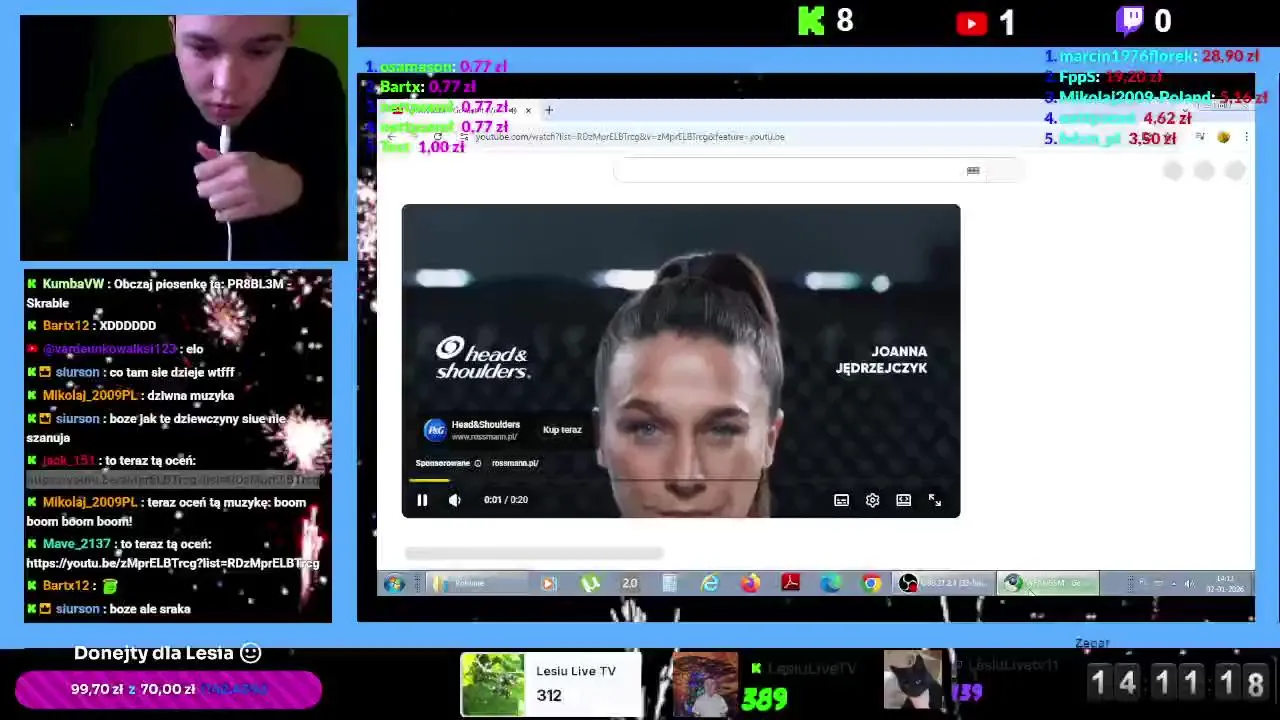Viewport: 1280px width, 720px height.
Task: Open Mave_2137's youtu.be chat link
Action: 173,563
